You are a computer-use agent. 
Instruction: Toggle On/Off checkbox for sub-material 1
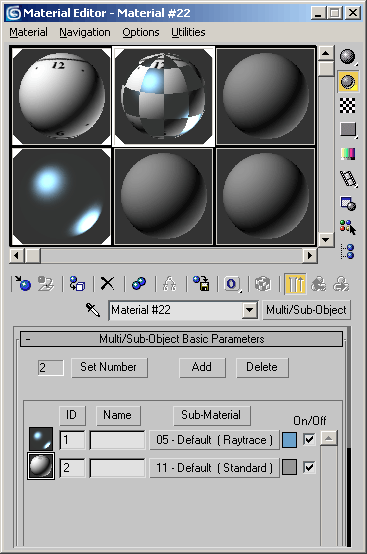(x=309, y=440)
